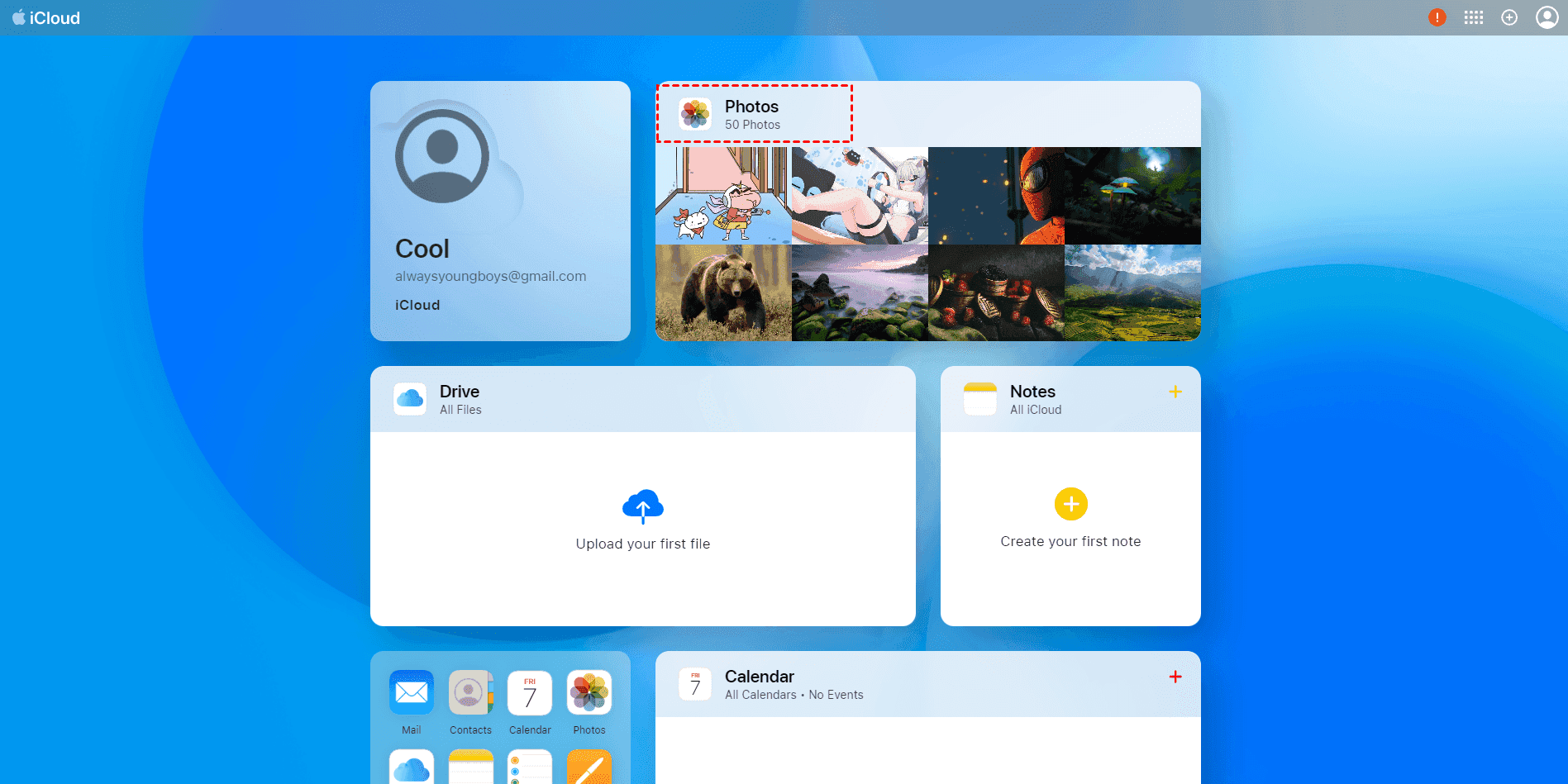Open the Reminders icon in the apps grid
Viewport: 1568px width, 784px height.
point(530,767)
